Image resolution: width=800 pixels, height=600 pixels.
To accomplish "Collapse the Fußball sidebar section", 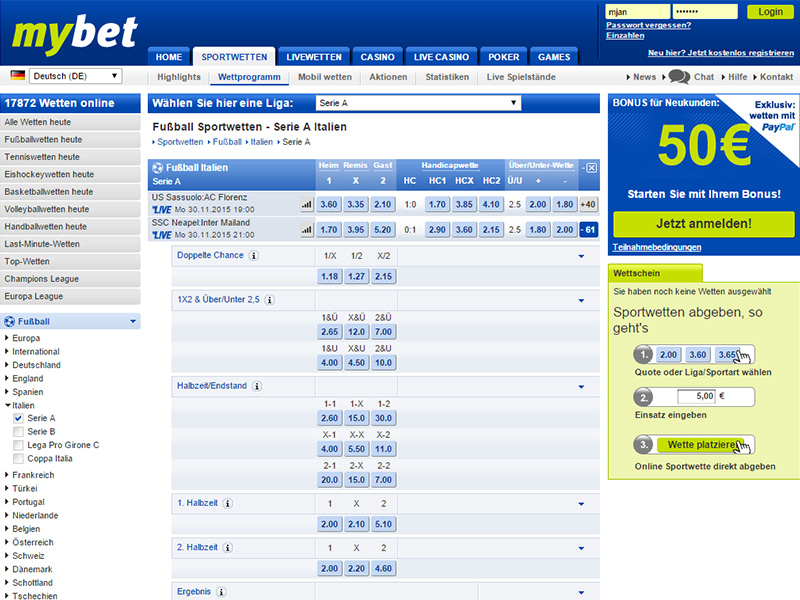I will [x=133, y=321].
